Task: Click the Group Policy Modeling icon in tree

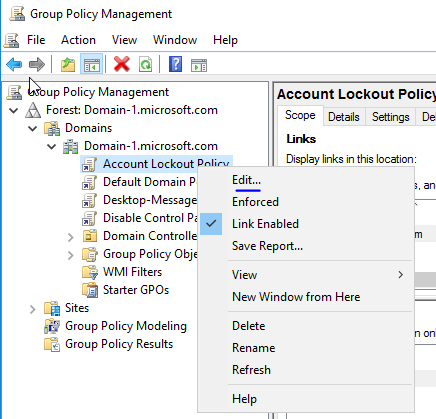Action: (x=52, y=326)
